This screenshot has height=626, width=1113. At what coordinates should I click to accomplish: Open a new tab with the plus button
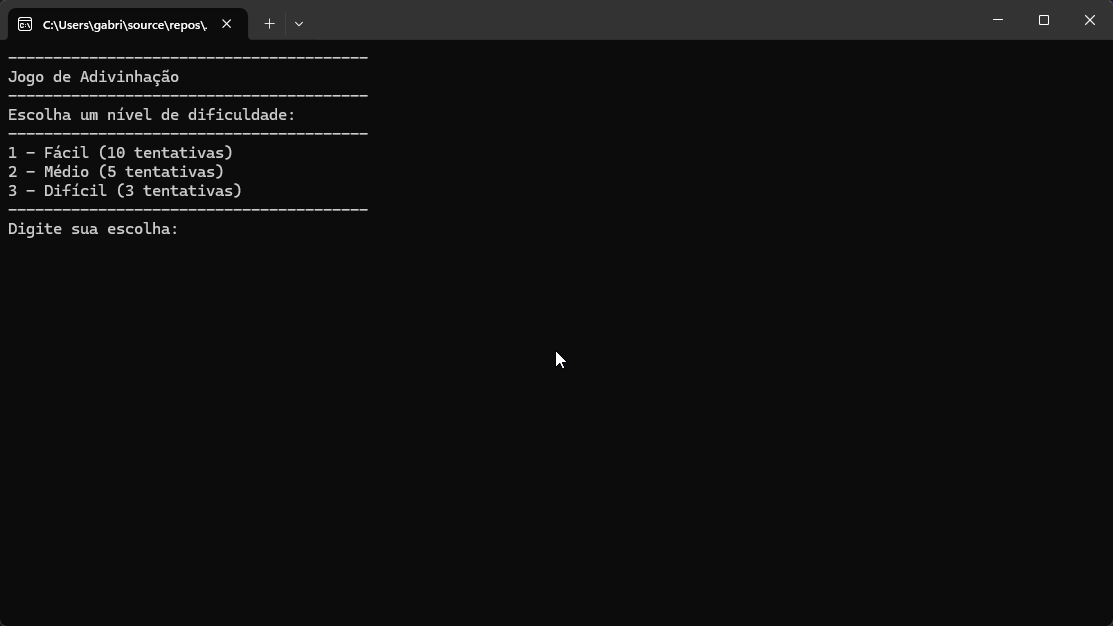click(269, 24)
